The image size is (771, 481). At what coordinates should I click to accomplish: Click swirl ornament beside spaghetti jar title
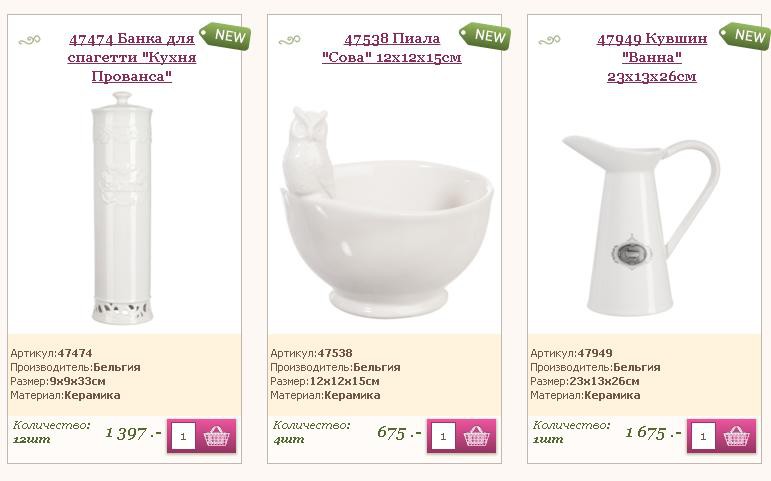coord(30,40)
